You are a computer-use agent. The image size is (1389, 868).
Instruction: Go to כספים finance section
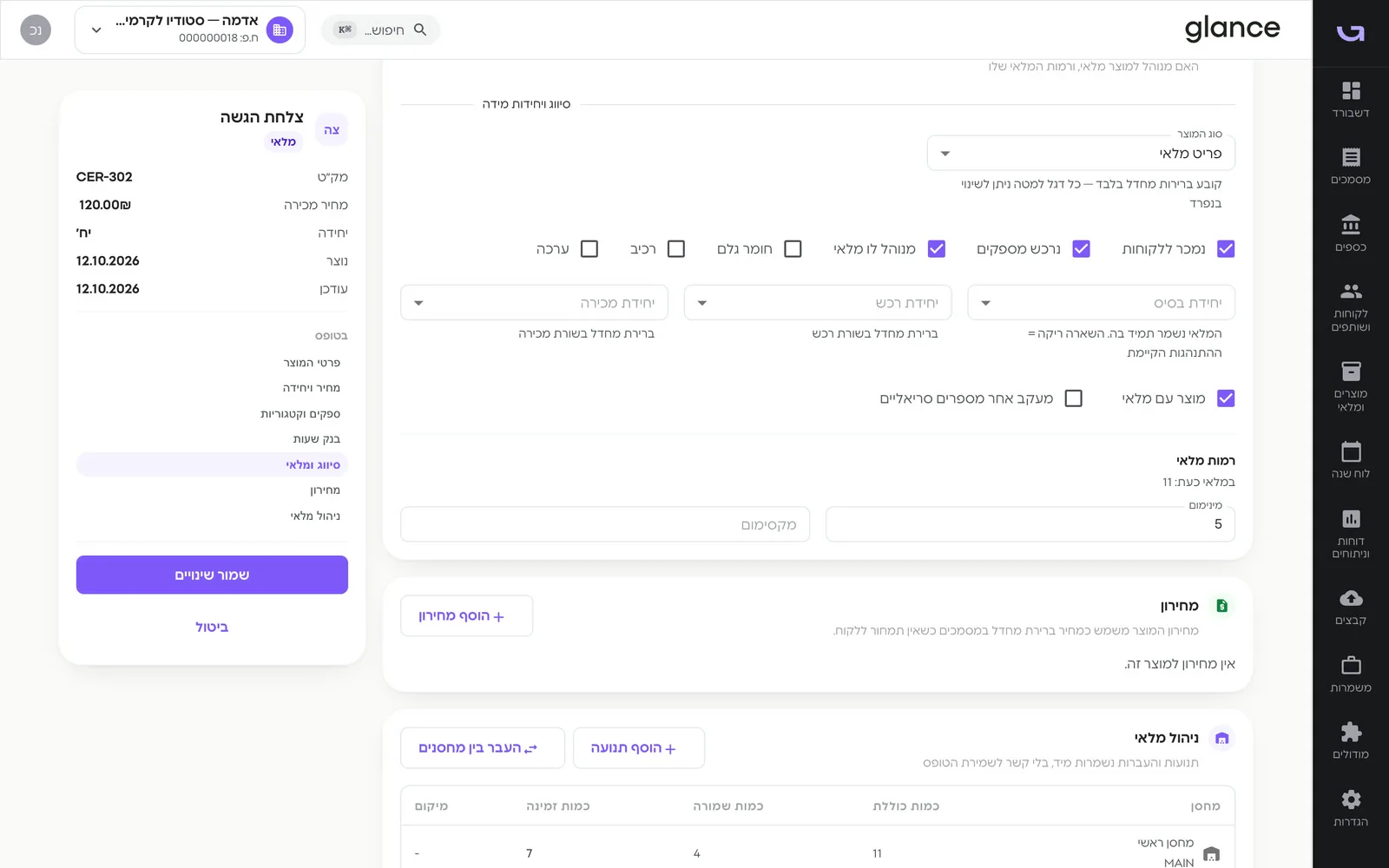(1351, 233)
